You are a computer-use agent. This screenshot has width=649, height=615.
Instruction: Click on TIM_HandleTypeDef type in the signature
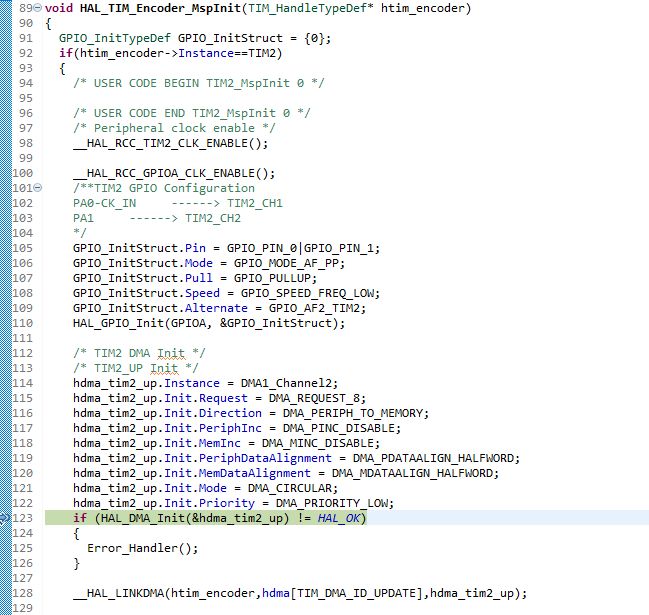[310, 8]
